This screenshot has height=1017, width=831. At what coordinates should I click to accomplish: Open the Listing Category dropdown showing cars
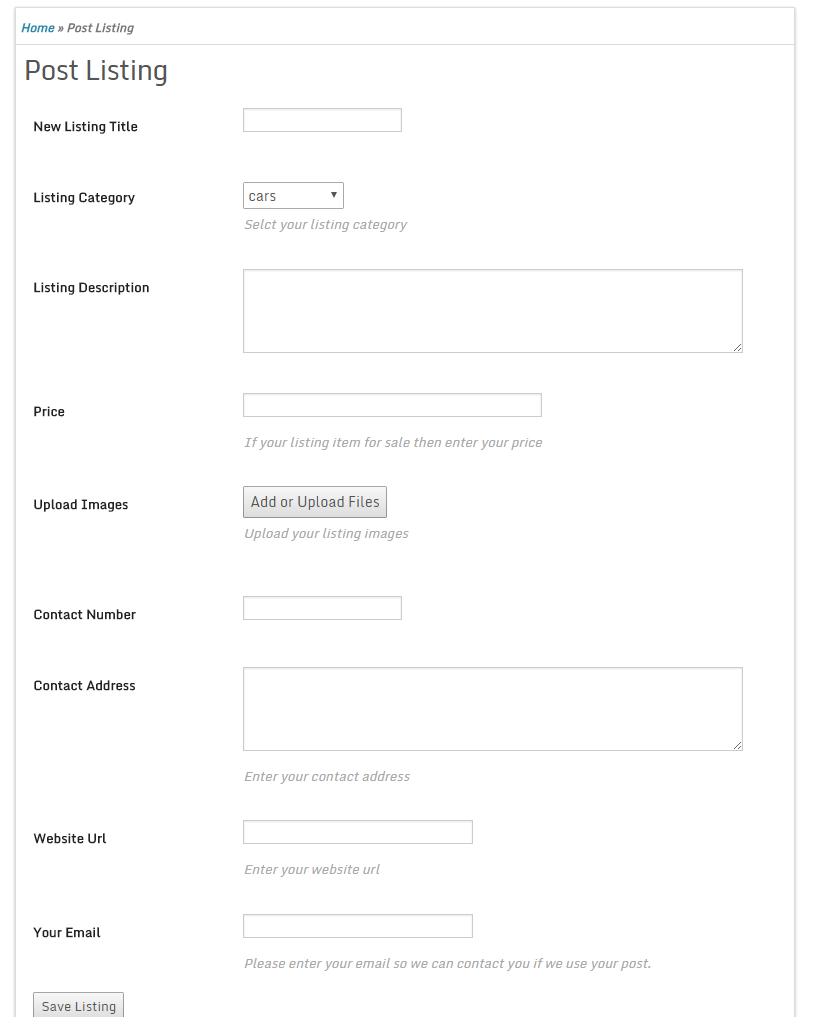pyautogui.click(x=293, y=196)
